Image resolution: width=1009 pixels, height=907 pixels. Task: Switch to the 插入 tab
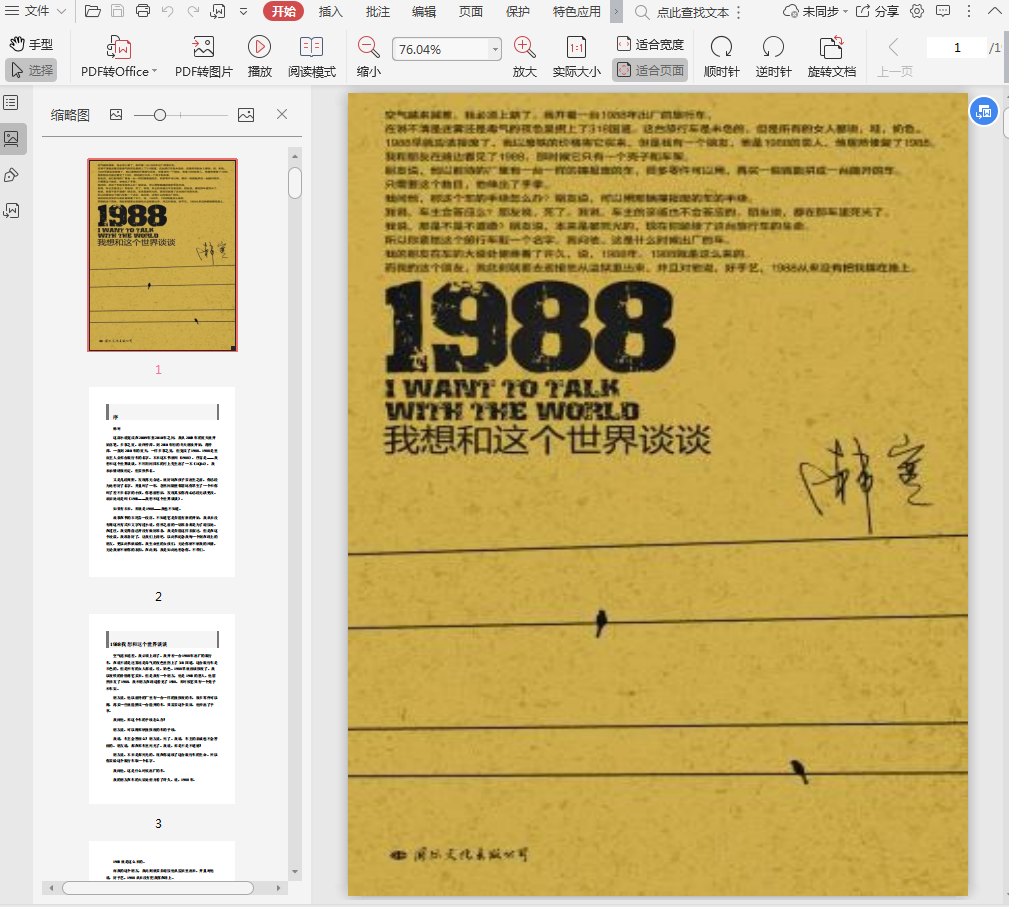pyautogui.click(x=330, y=12)
